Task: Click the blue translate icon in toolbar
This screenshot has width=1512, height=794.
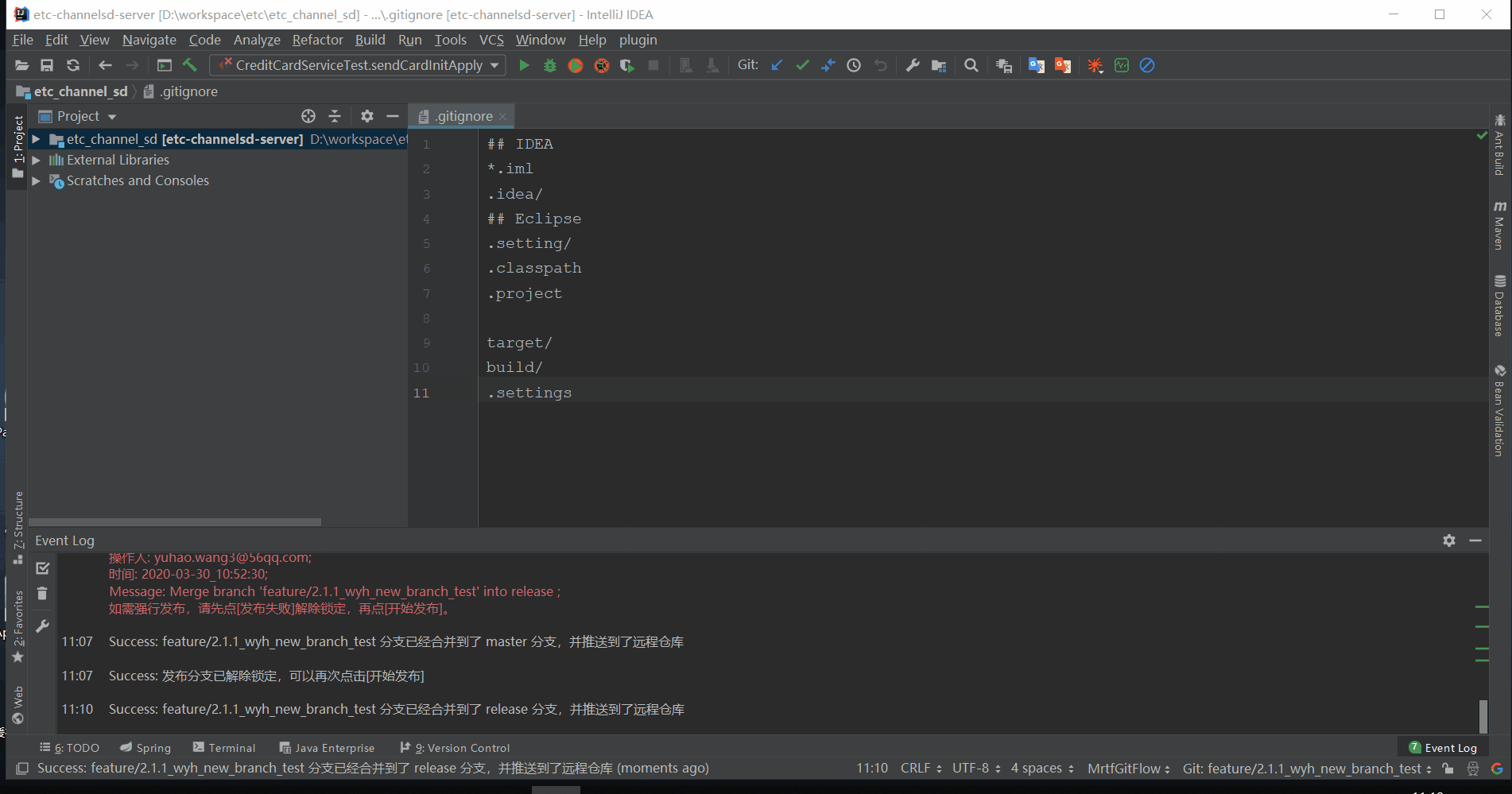Action: coord(1037,66)
